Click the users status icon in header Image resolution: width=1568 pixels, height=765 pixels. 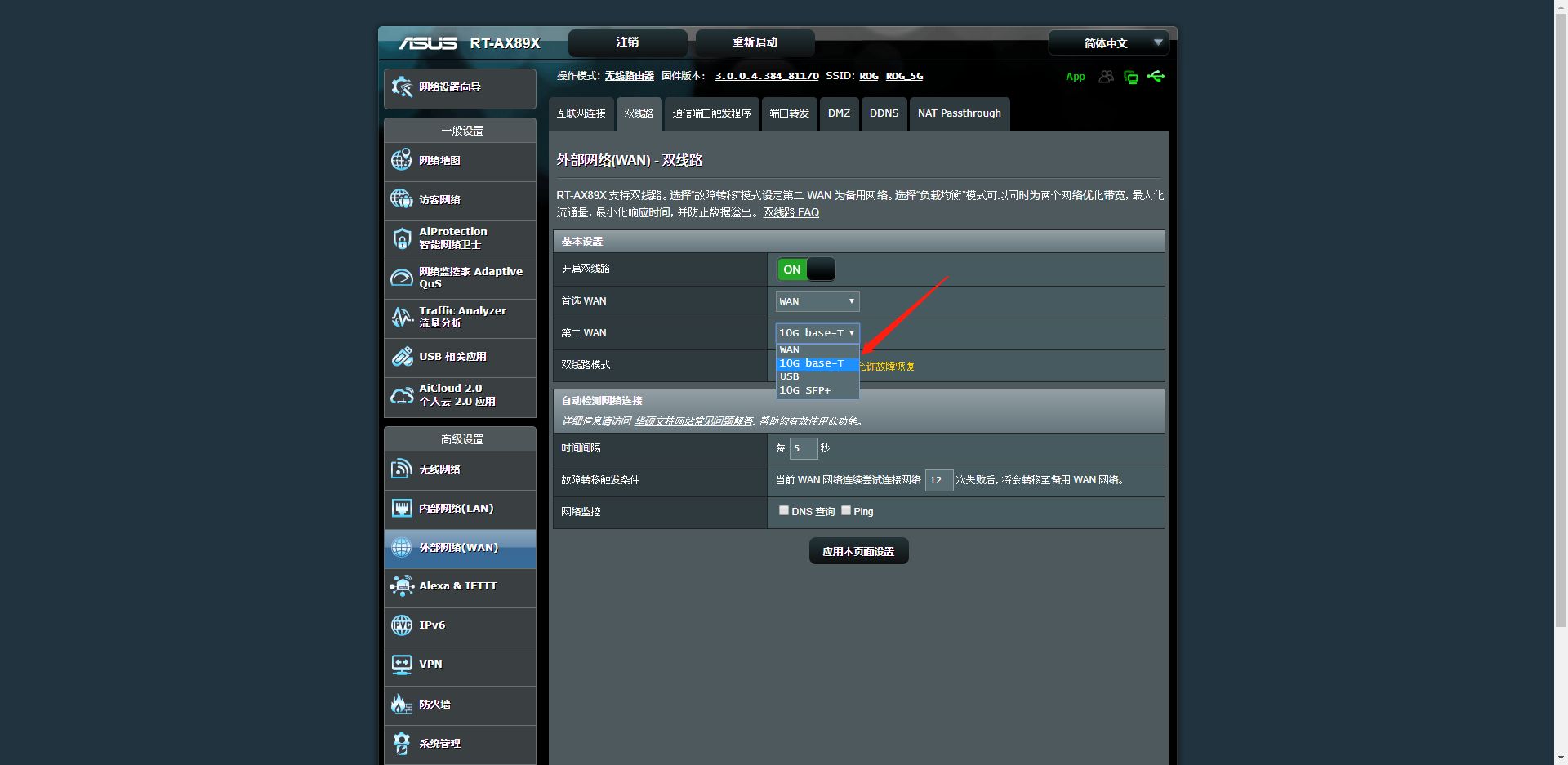(x=1106, y=77)
